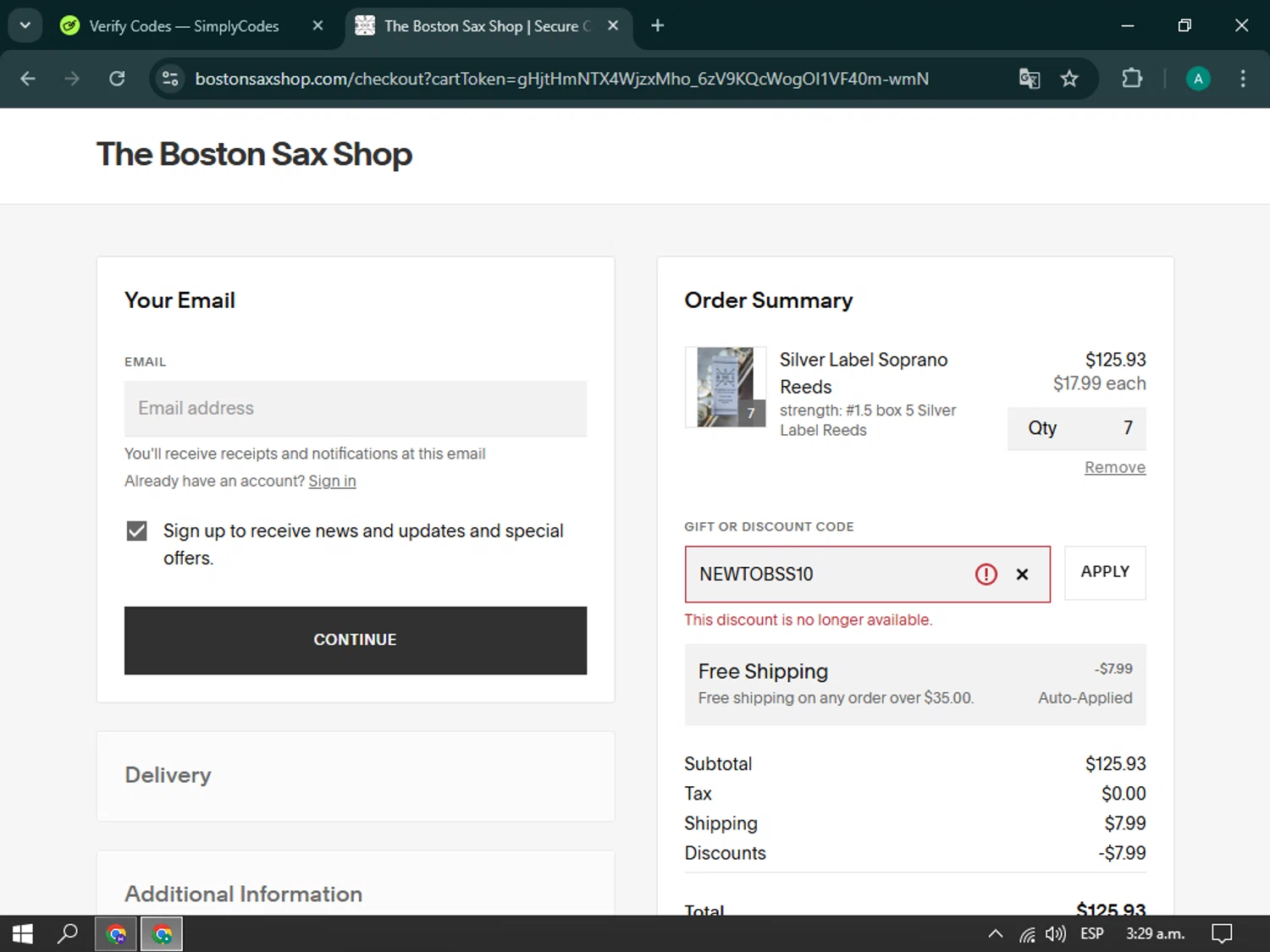Screen dimensions: 1270x952
Task: Open the browser extensions puzzle icon
Action: pyautogui.click(x=1132, y=79)
